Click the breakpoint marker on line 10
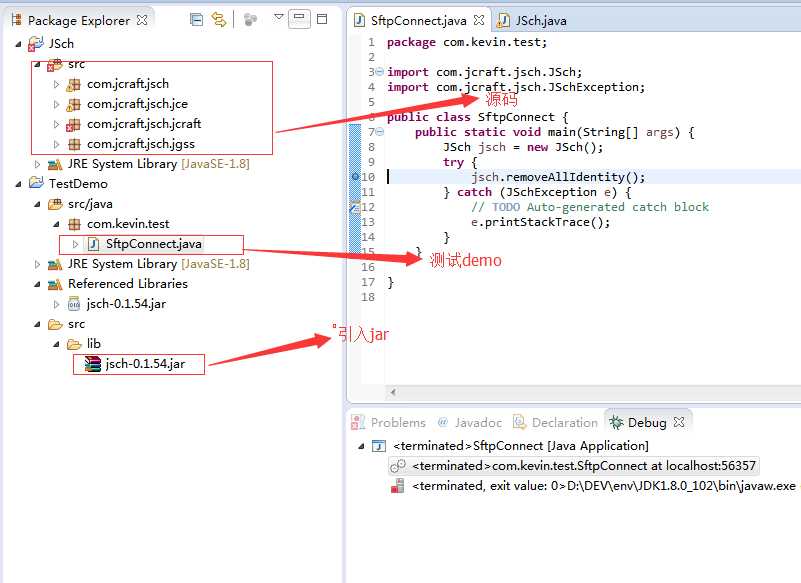Viewport: 801px width, 583px height. tap(355, 177)
